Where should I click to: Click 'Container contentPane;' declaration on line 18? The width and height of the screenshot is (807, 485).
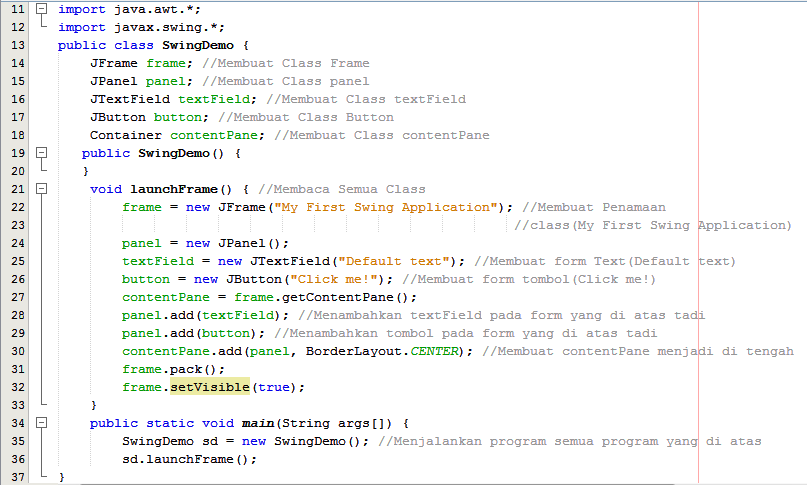(178, 135)
